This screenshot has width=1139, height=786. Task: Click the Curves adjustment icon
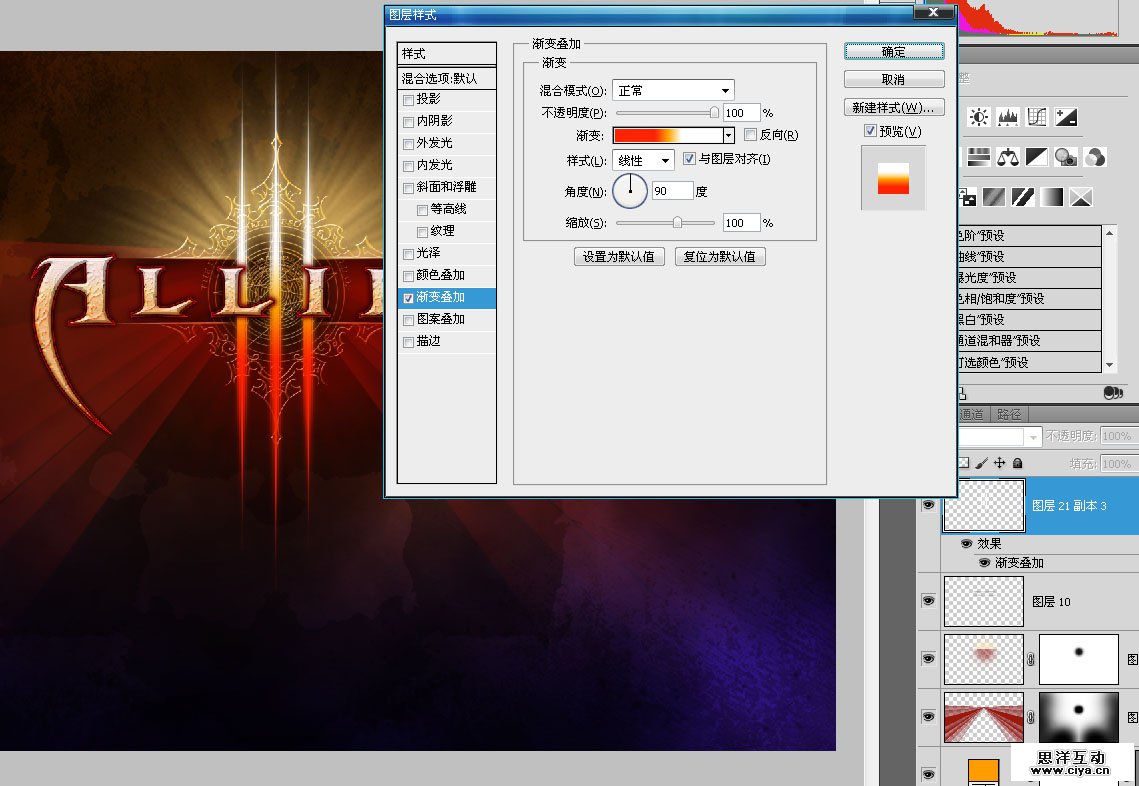click(x=1037, y=117)
